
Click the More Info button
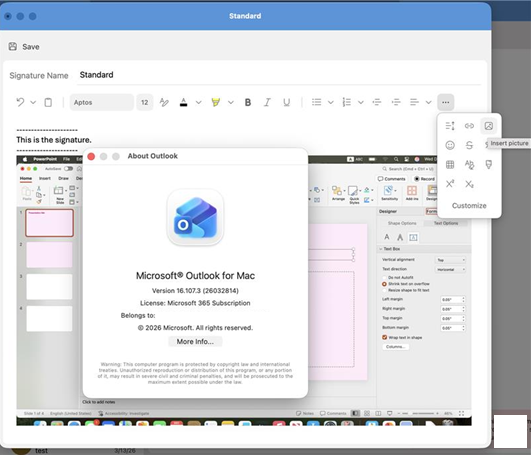click(195, 341)
